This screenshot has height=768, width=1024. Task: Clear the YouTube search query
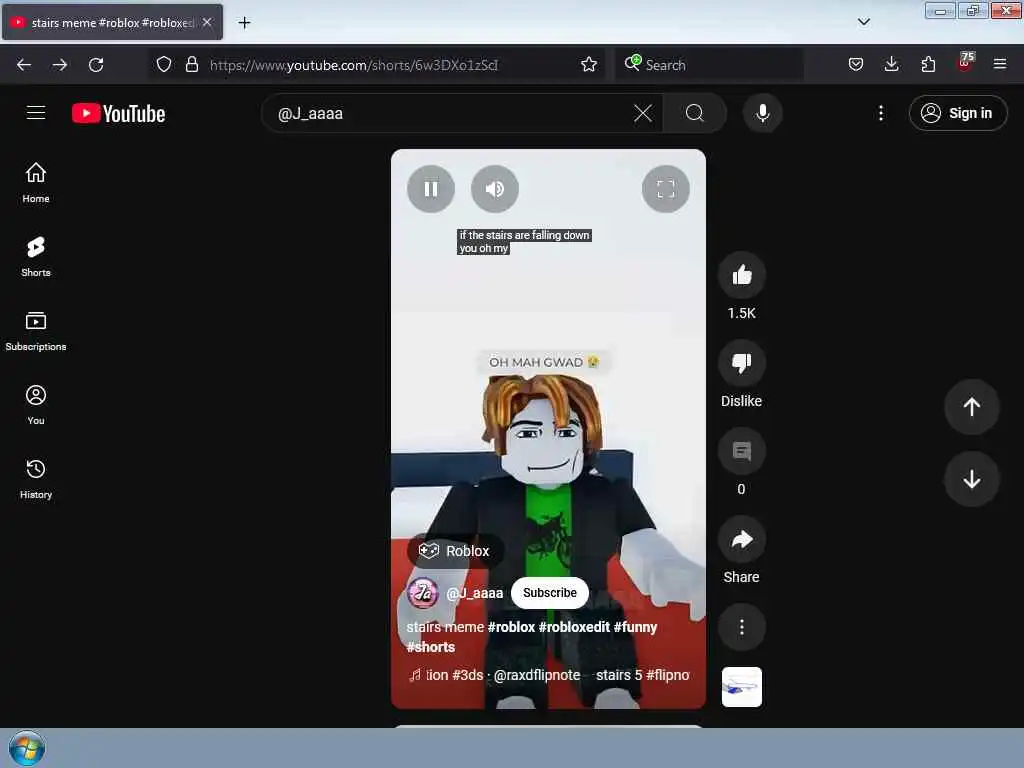643,114
